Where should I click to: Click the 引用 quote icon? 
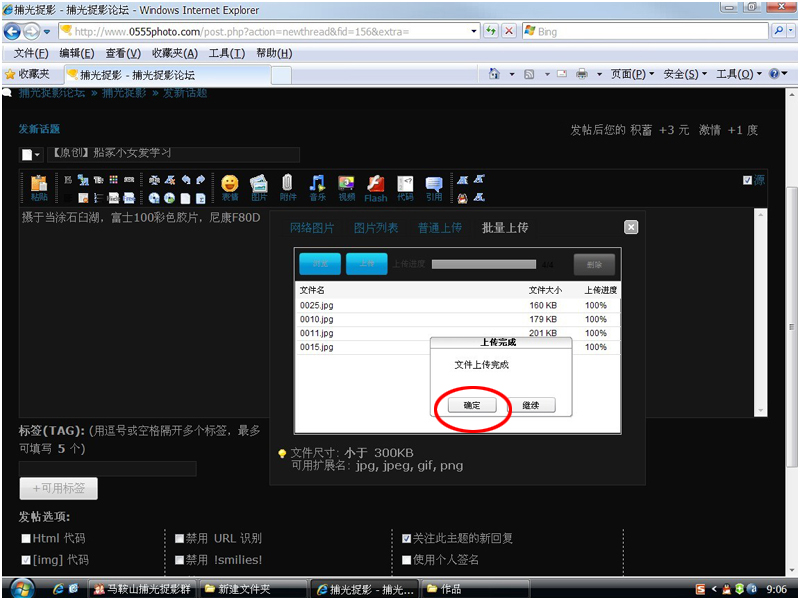[434, 187]
